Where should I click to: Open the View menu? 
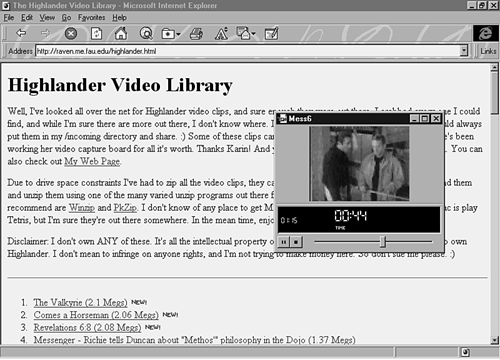tap(47, 17)
